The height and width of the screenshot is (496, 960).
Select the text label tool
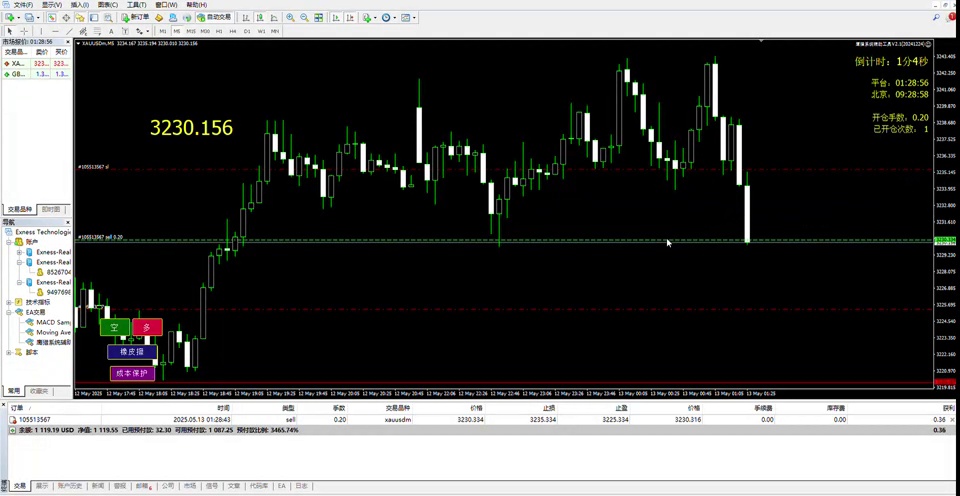[125, 31]
